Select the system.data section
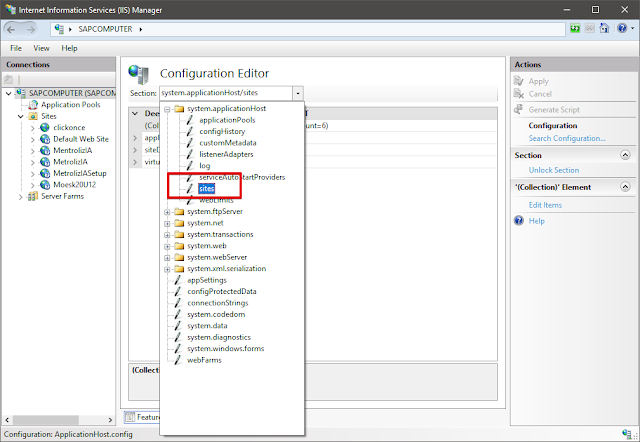Screen dimensions: 640x442 (207, 326)
